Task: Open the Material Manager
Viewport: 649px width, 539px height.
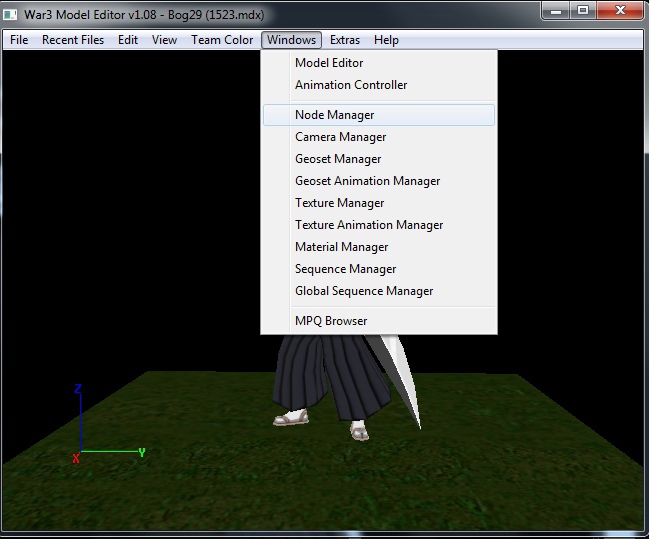Action: click(x=379, y=247)
